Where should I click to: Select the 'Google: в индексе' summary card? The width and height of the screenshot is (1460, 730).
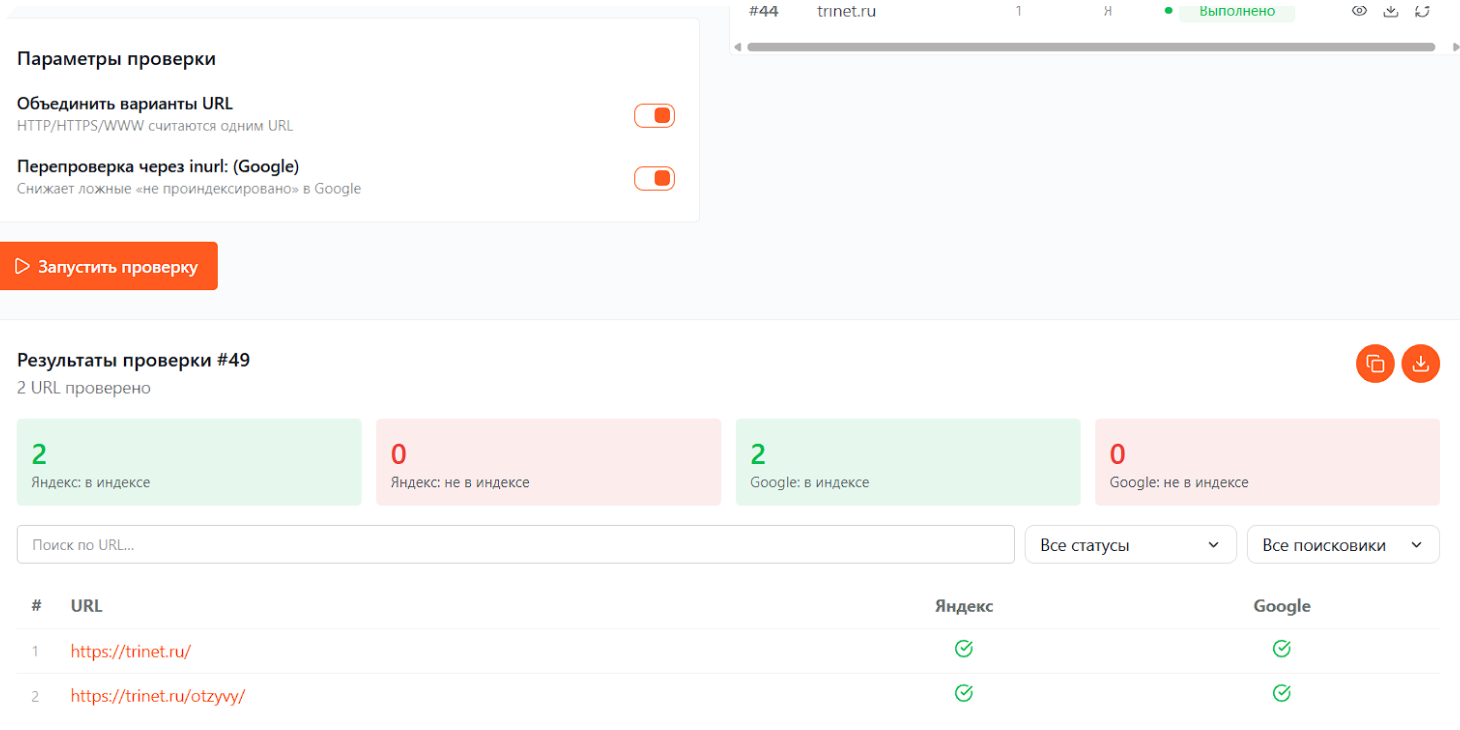click(x=908, y=462)
